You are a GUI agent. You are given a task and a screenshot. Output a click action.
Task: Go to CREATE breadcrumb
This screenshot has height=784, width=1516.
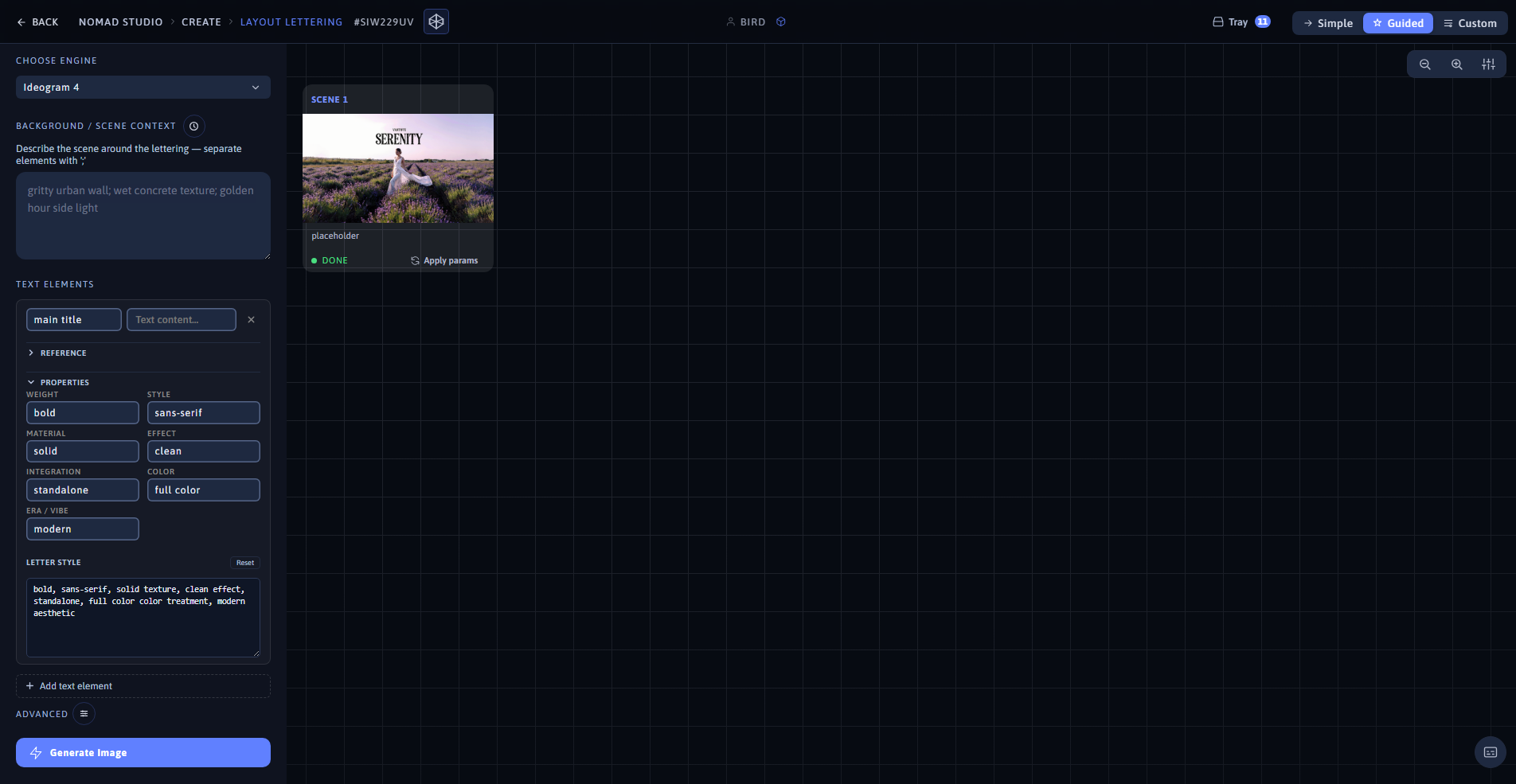(x=201, y=22)
